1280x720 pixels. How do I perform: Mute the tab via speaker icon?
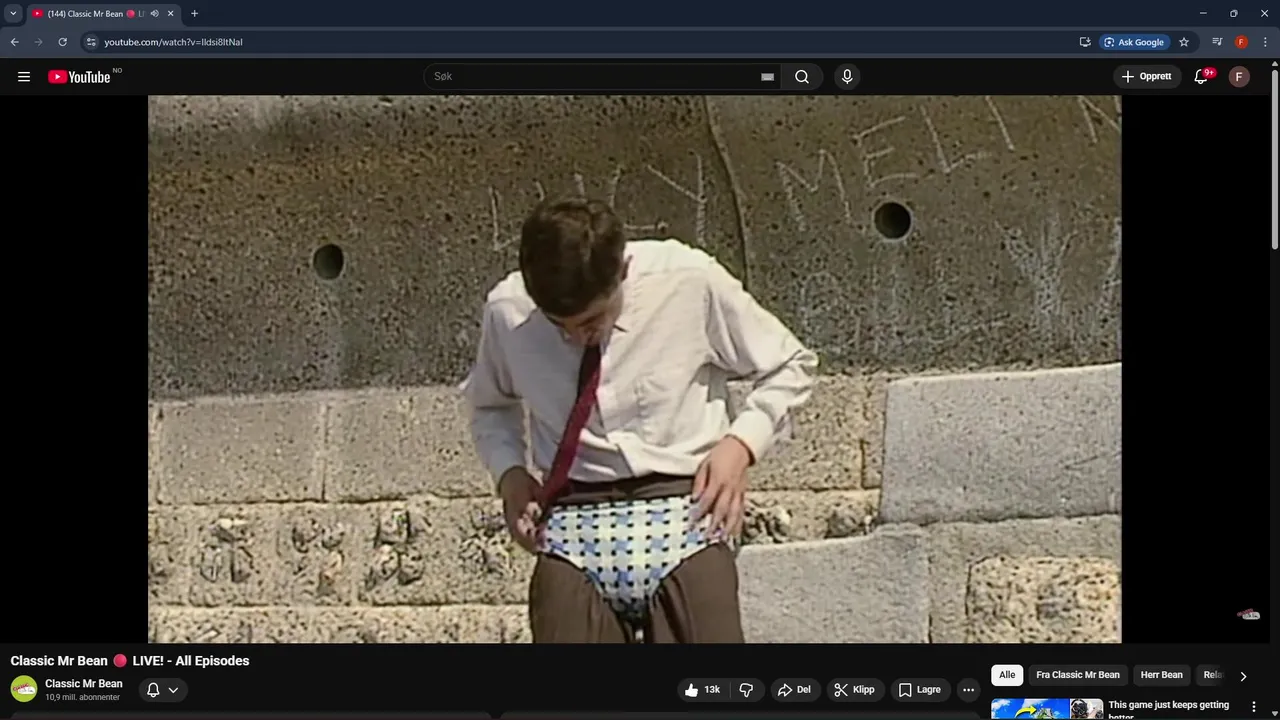[x=154, y=14]
